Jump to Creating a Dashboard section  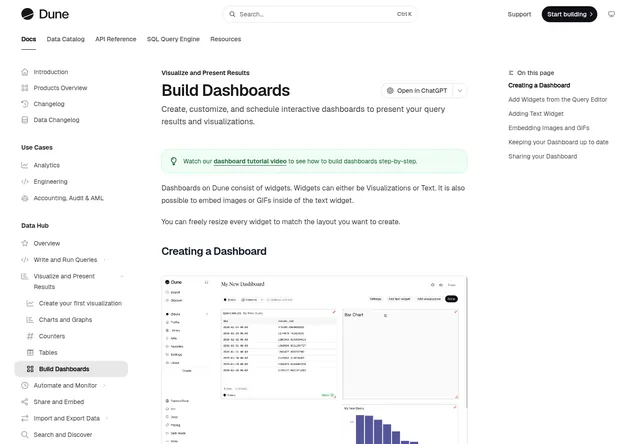(539, 85)
